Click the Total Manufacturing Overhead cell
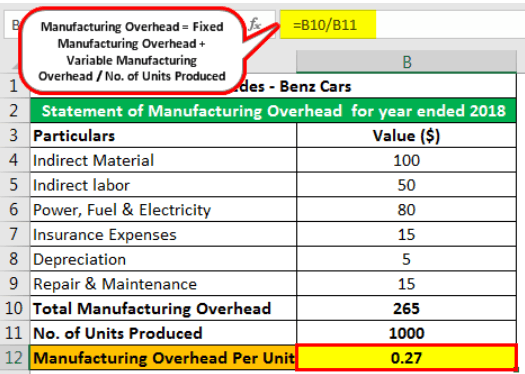Screen dimensions: 525x374 [x=163, y=308]
